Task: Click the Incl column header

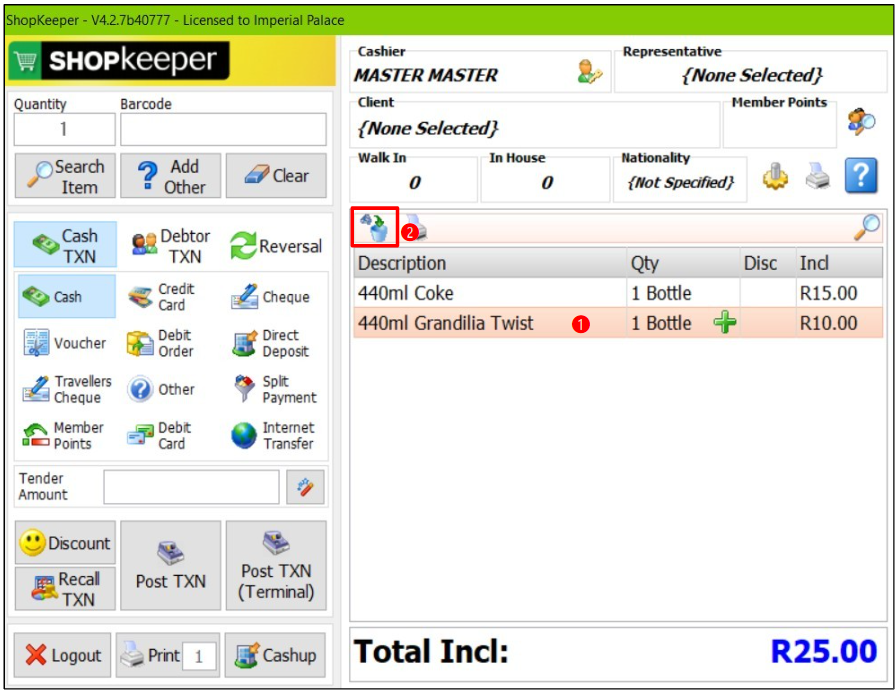Action: point(839,263)
